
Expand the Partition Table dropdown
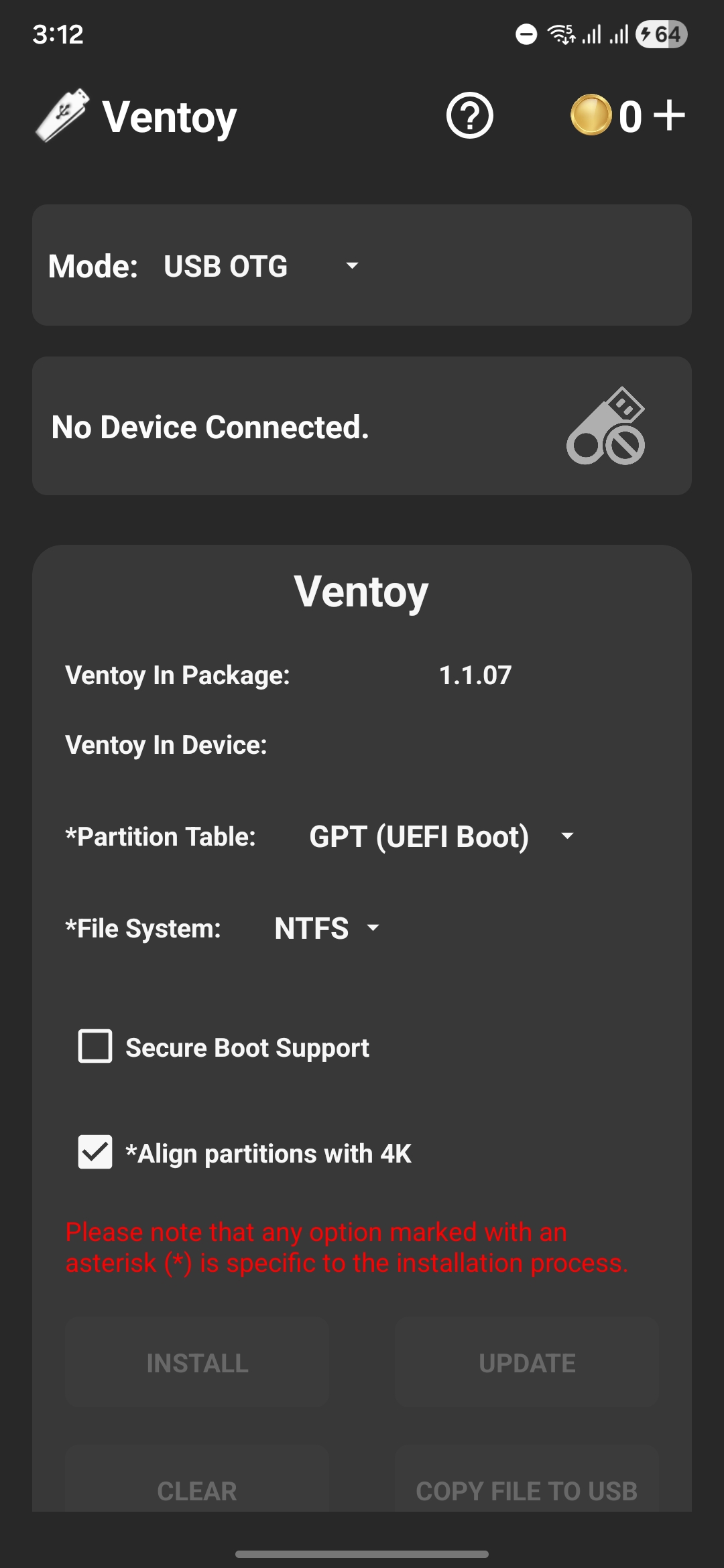[441, 836]
